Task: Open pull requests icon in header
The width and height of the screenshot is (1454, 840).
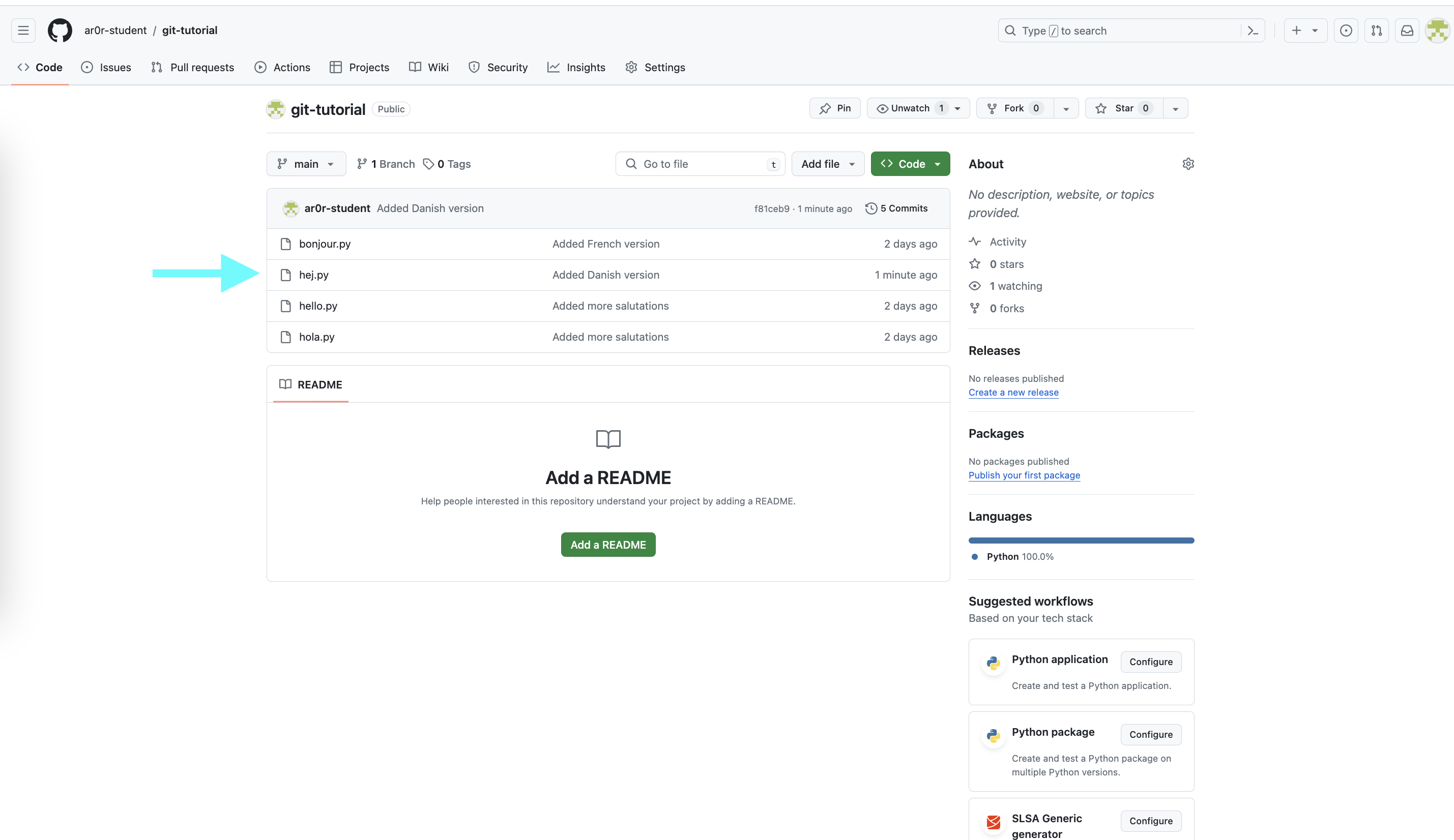Action: click(1376, 31)
